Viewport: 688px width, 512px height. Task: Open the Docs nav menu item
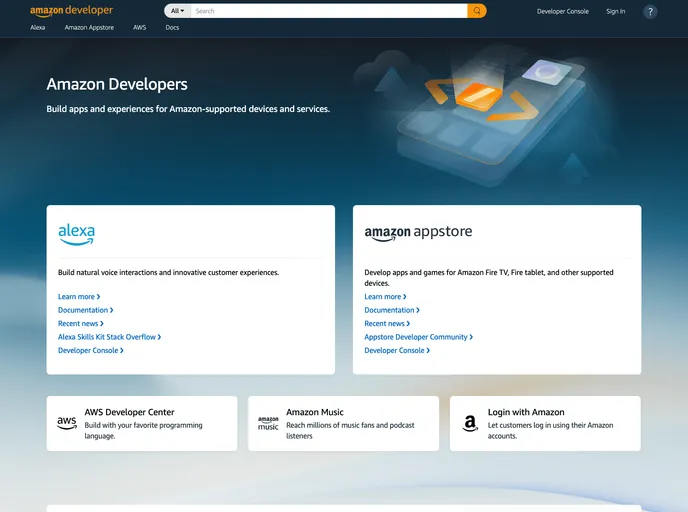tap(172, 27)
